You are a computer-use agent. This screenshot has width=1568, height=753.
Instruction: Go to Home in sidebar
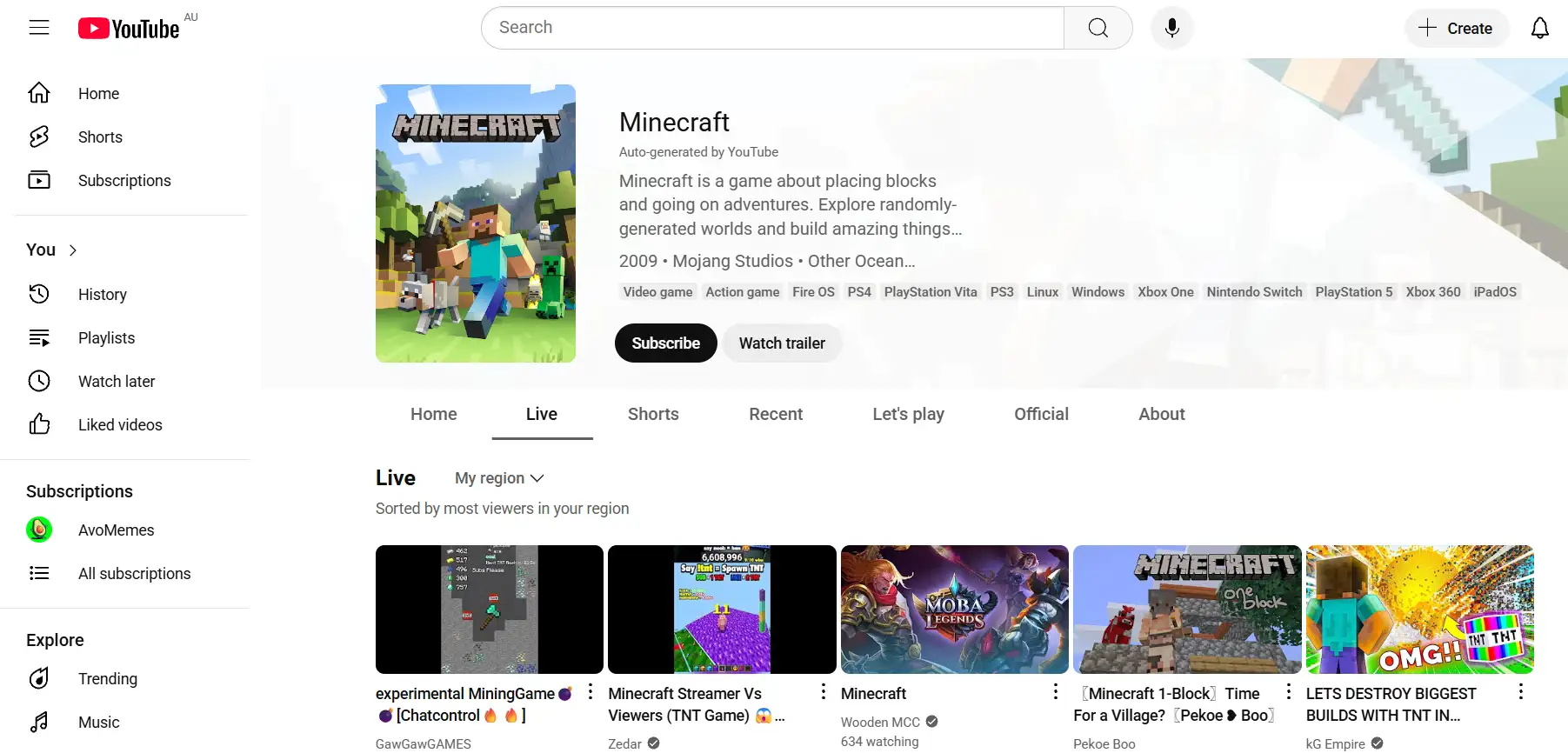point(130,93)
